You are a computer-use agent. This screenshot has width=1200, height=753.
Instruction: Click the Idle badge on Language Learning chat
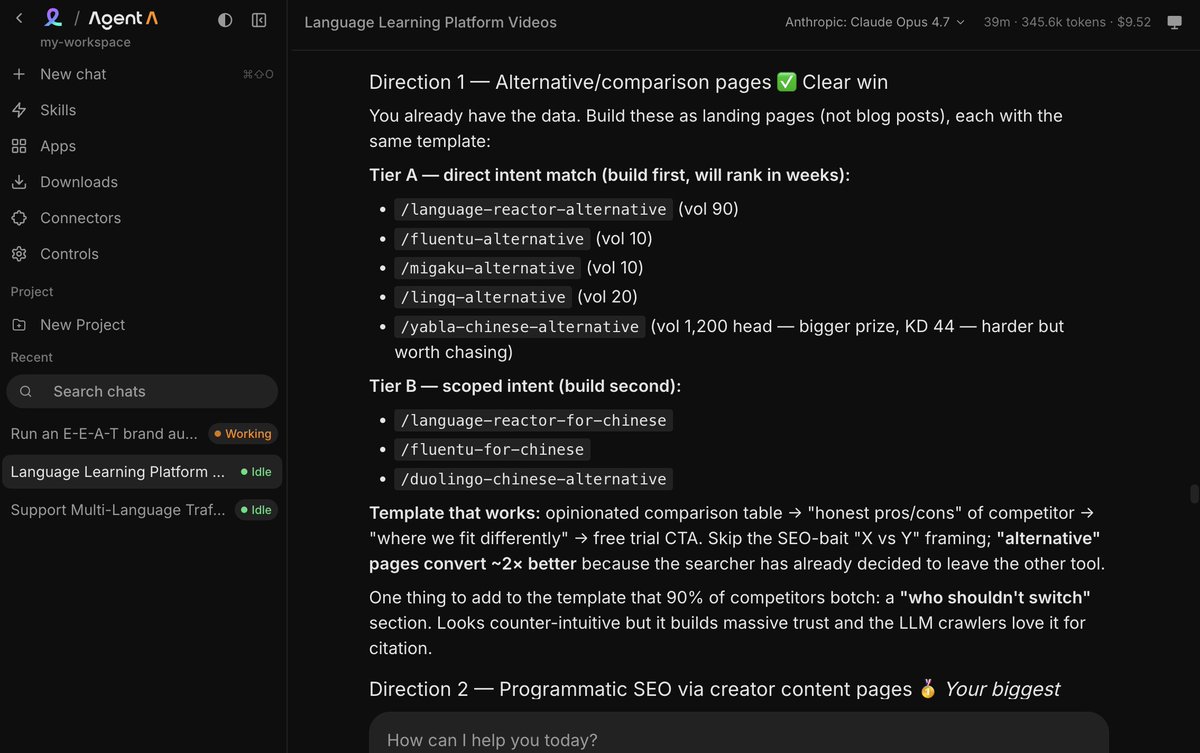[255, 472]
